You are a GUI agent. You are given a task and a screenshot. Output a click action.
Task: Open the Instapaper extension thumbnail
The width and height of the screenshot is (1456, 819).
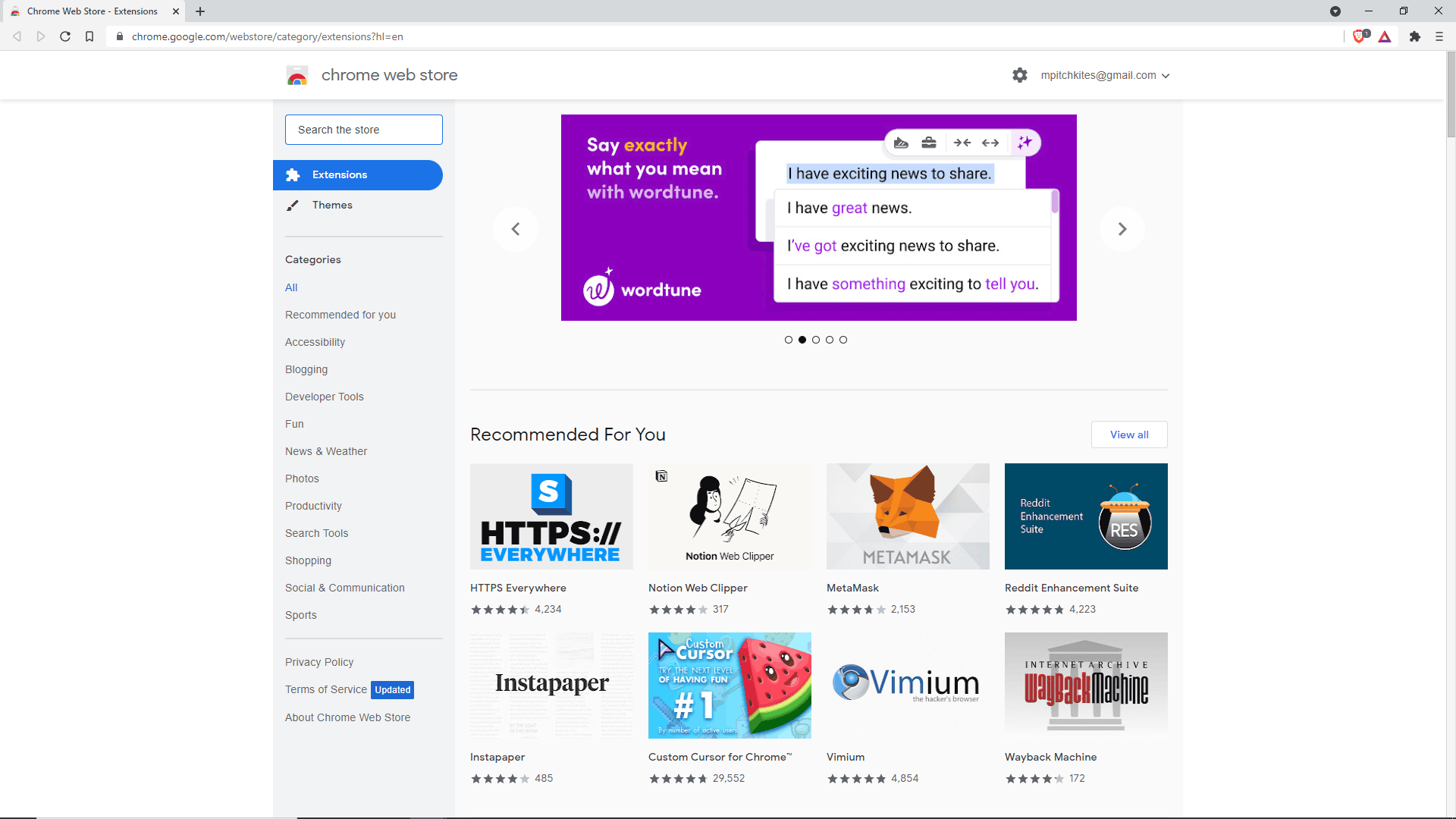click(551, 686)
